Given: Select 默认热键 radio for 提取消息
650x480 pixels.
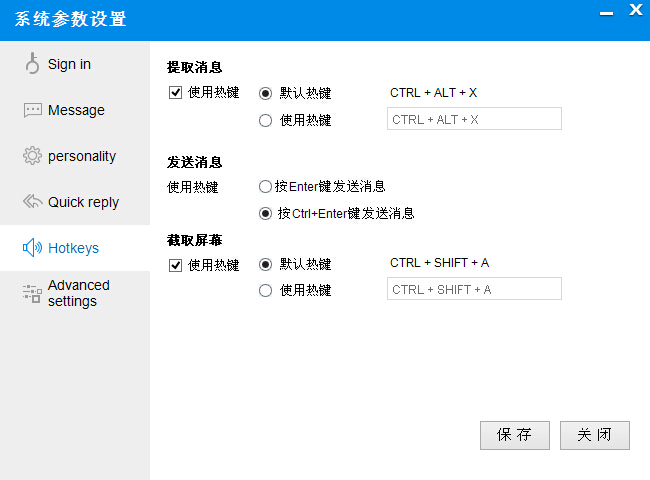Looking at the screenshot, I should [265, 93].
